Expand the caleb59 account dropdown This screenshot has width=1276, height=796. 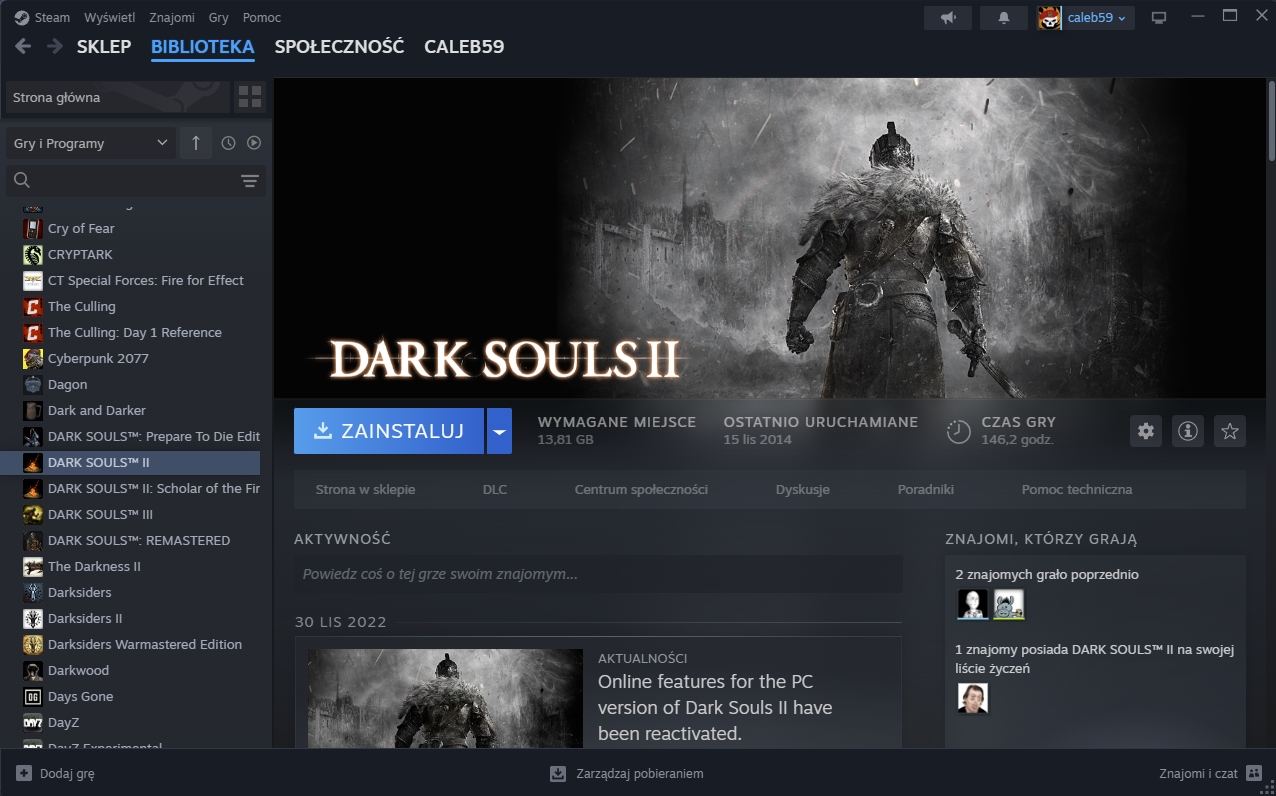[x=1097, y=17]
